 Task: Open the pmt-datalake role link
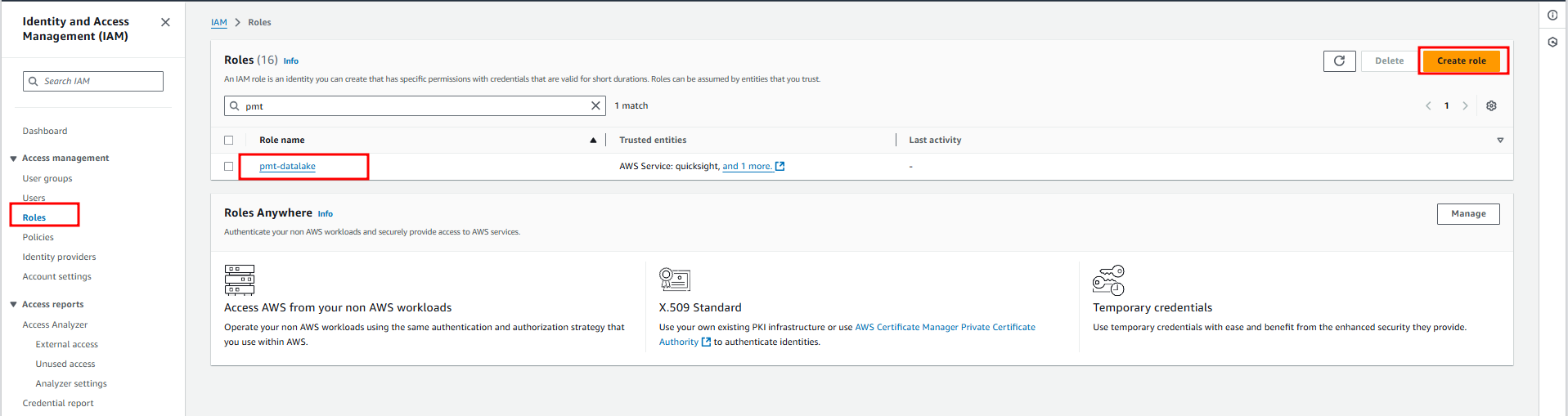287,167
